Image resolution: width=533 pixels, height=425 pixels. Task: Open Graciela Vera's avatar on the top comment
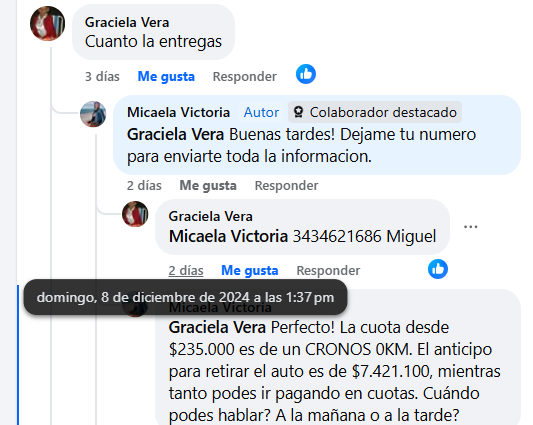48,23
